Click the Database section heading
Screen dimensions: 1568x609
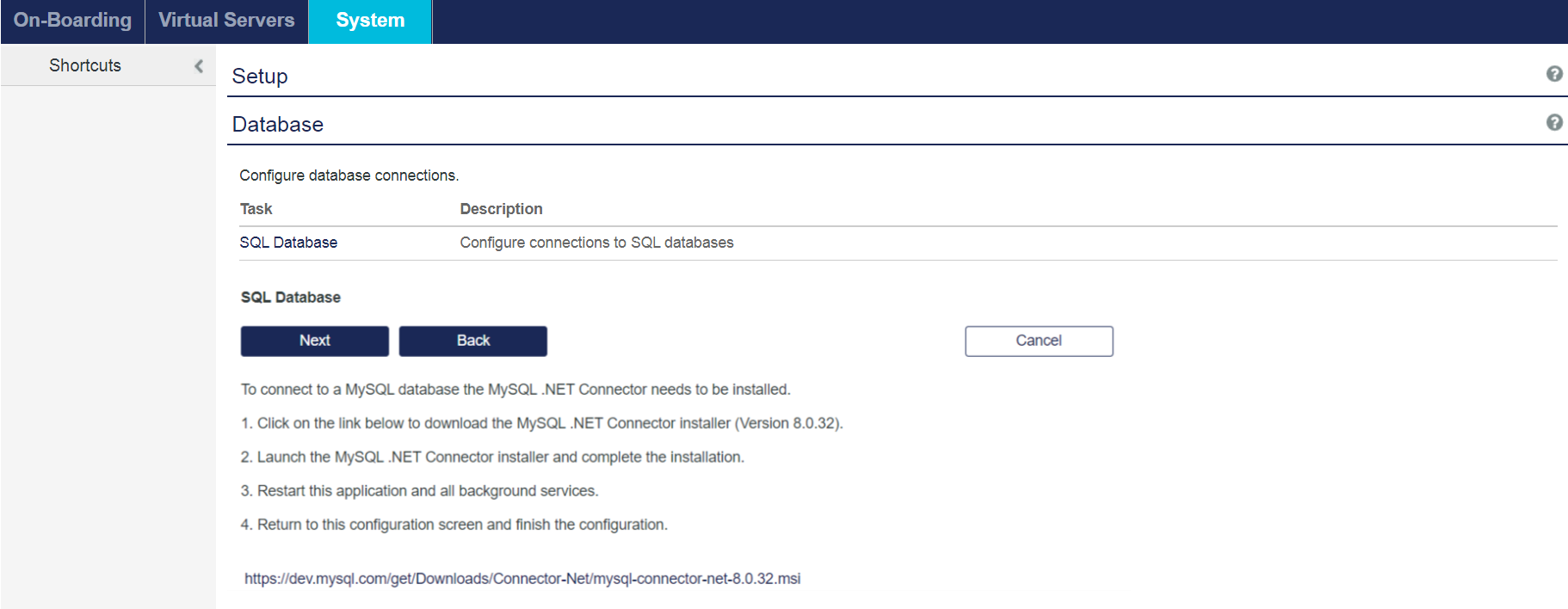278,125
